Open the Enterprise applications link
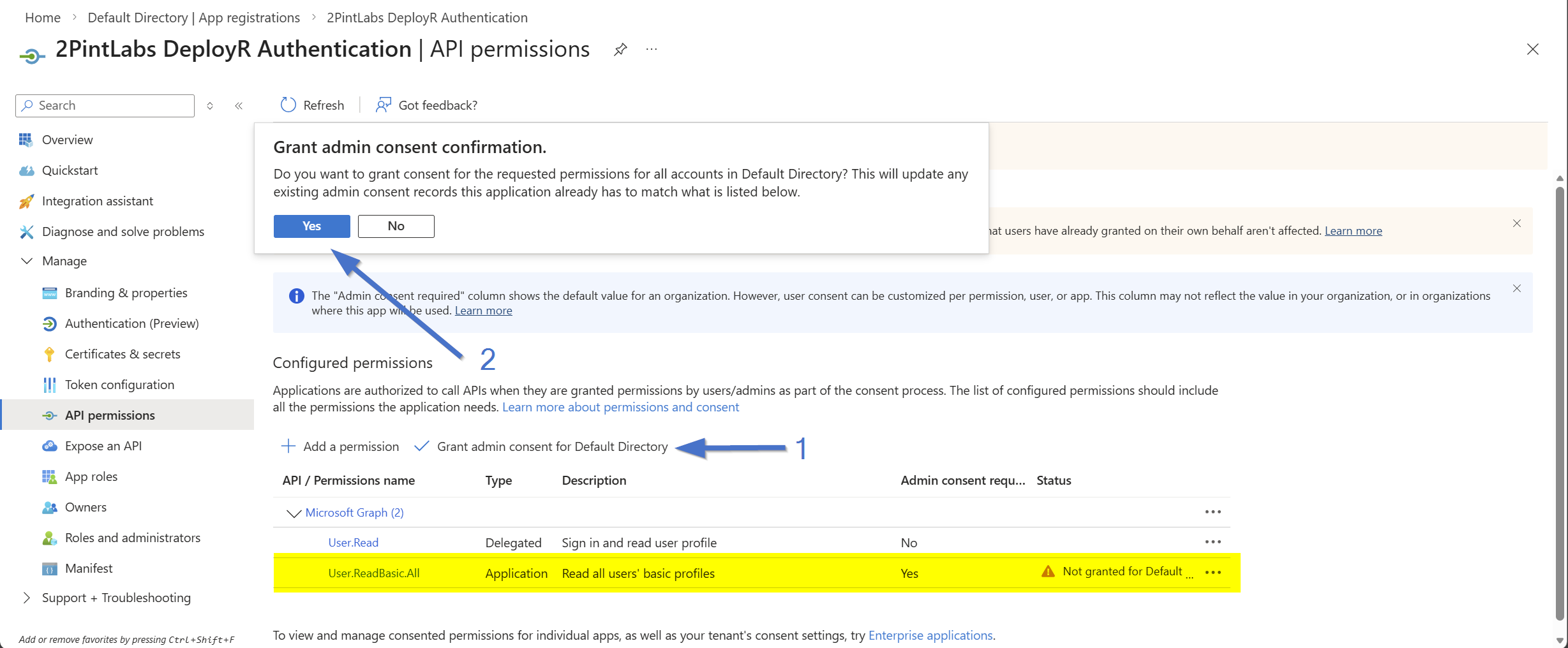The height and width of the screenshot is (648, 1568). (930, 636)
